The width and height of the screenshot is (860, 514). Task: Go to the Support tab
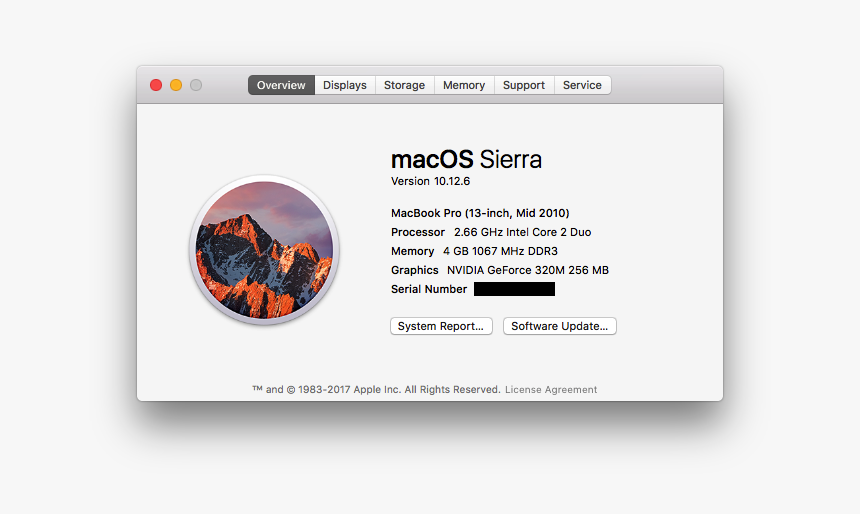(x=524, y=85)
